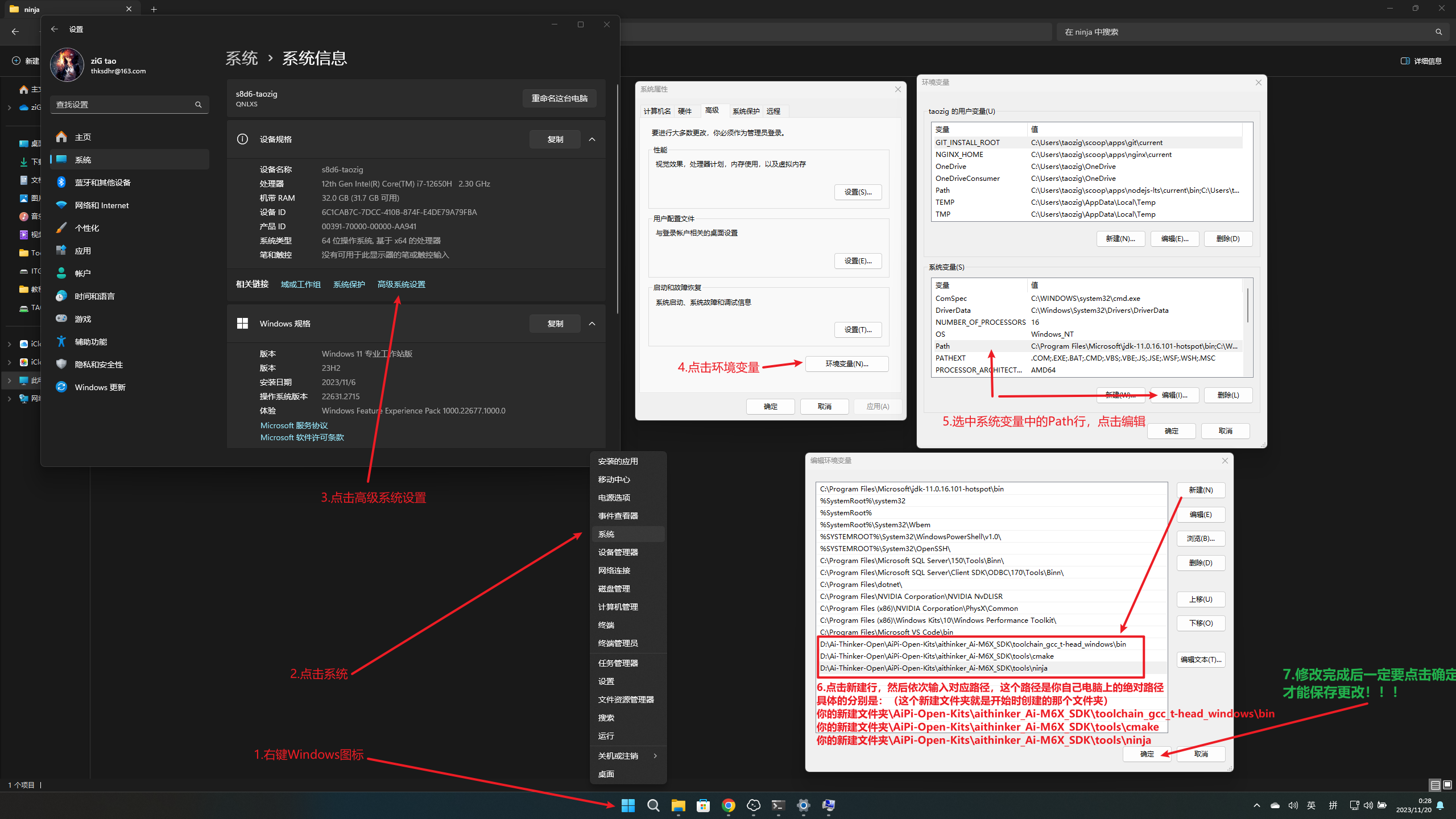Screen dimensions: 1456x819
Task: Click the 高级系统设置 link
Action: 402,284
